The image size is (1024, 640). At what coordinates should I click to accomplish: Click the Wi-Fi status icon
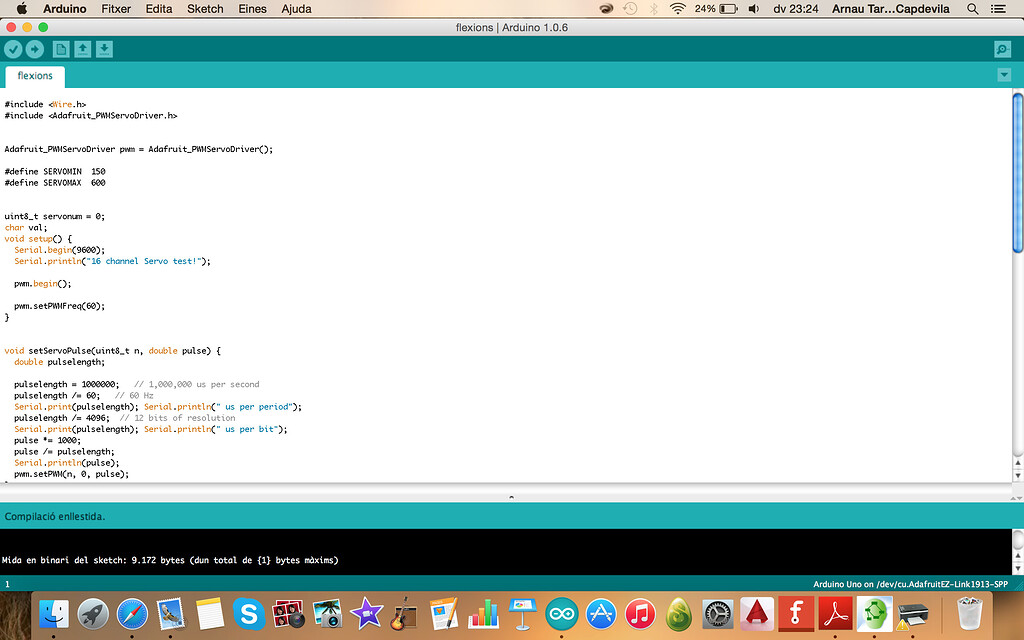coord(678,8)
